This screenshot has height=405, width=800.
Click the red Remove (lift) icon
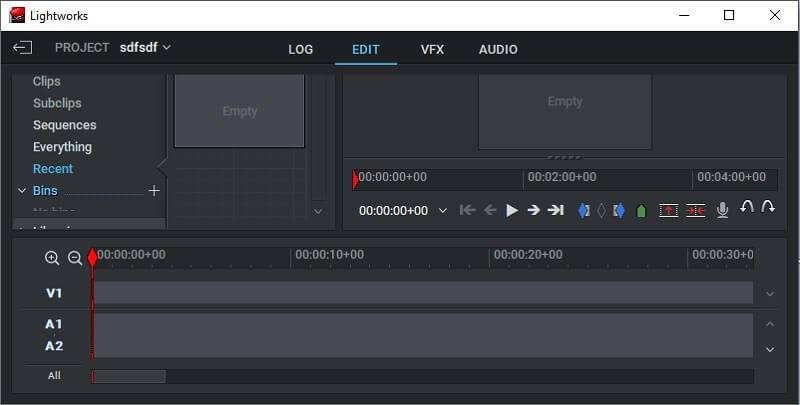point(668,210)
